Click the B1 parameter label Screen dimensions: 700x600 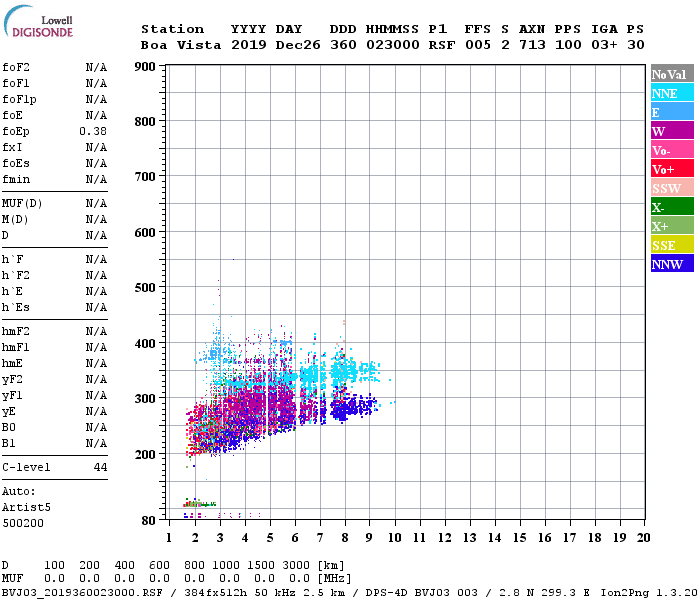(9, 444)
